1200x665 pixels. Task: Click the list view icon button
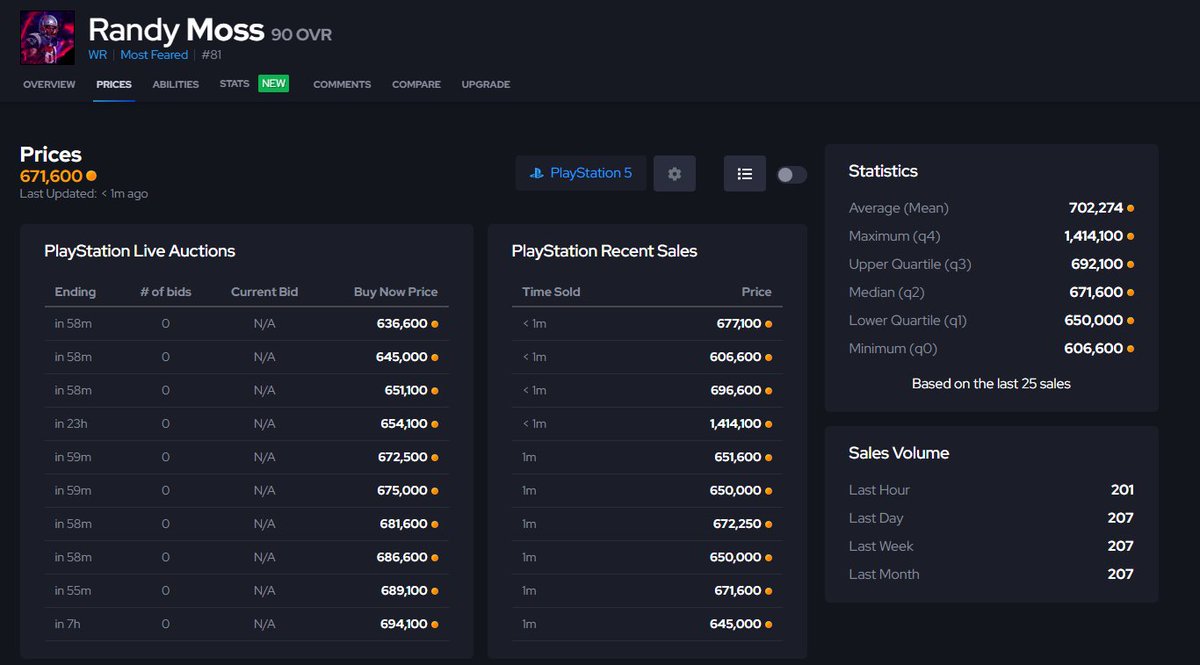[745, 173]
